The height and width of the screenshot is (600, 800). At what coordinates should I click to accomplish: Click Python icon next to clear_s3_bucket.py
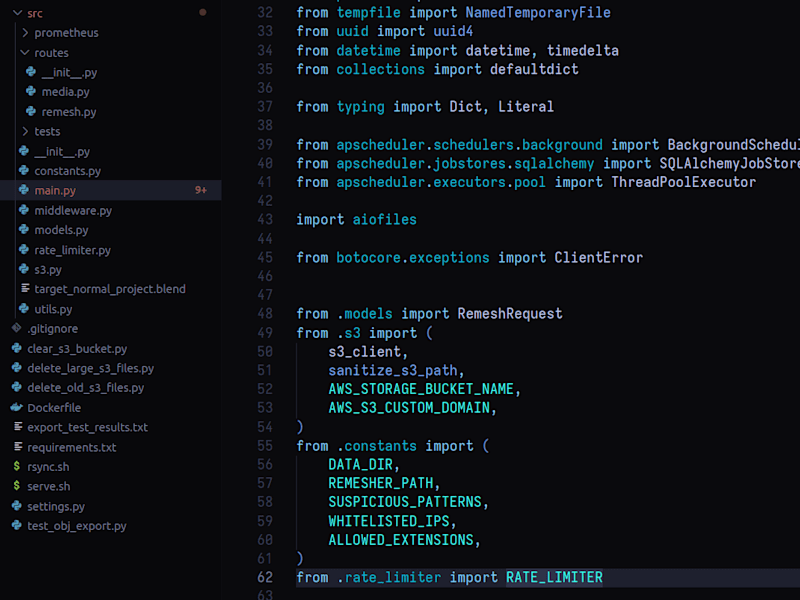coord(17,348)
